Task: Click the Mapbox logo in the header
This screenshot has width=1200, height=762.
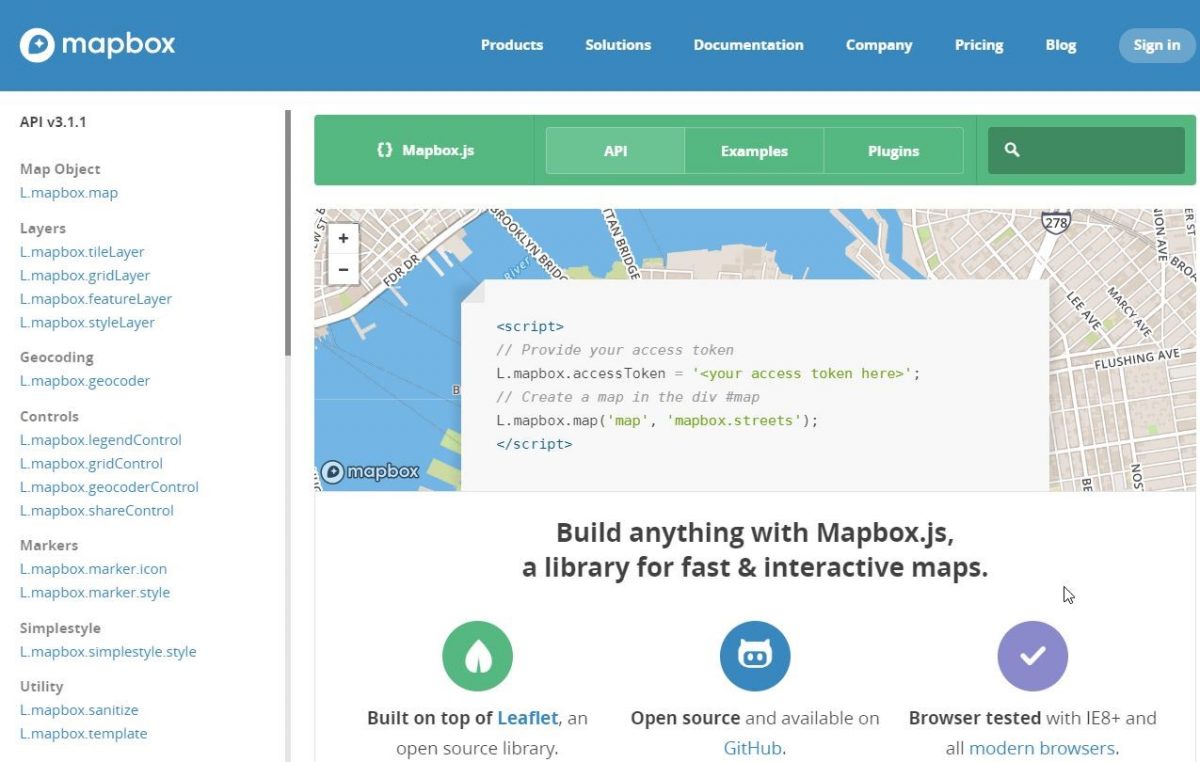Action: [x=96, y=44]
